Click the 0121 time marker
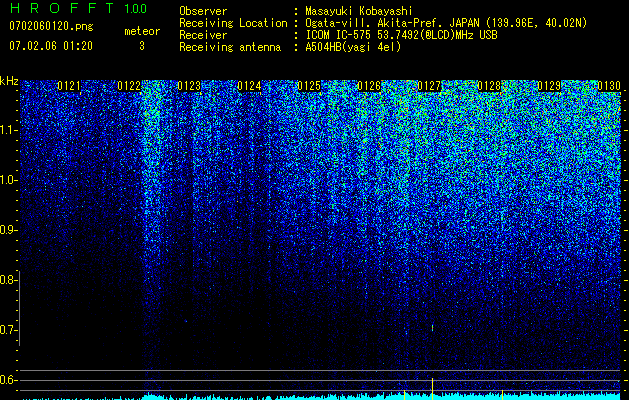The image size is (629, 400). click(69, 86)
